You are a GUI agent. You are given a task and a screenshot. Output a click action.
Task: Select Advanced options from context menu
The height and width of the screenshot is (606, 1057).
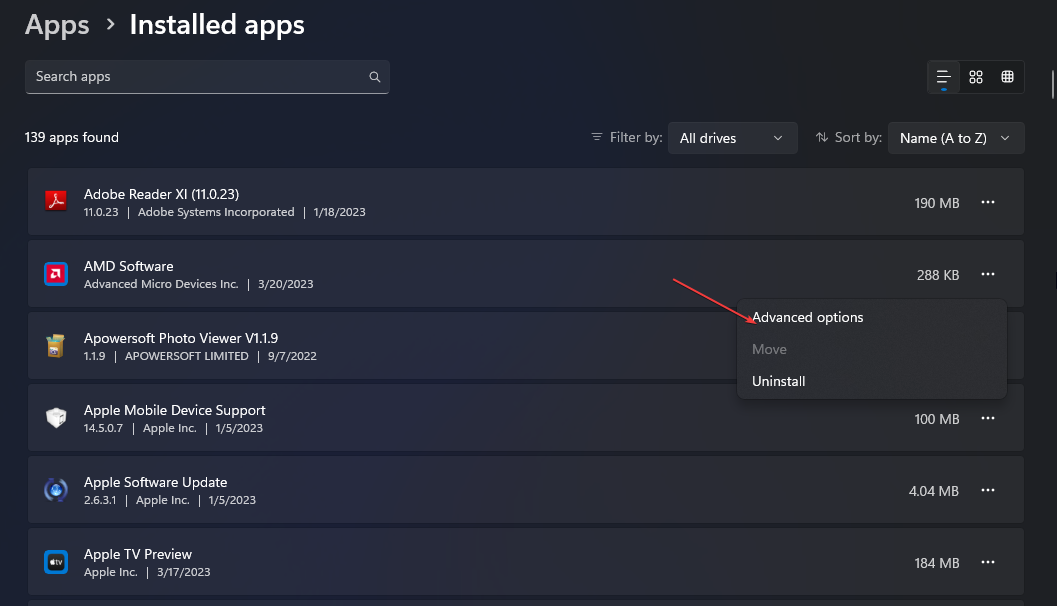808,317
